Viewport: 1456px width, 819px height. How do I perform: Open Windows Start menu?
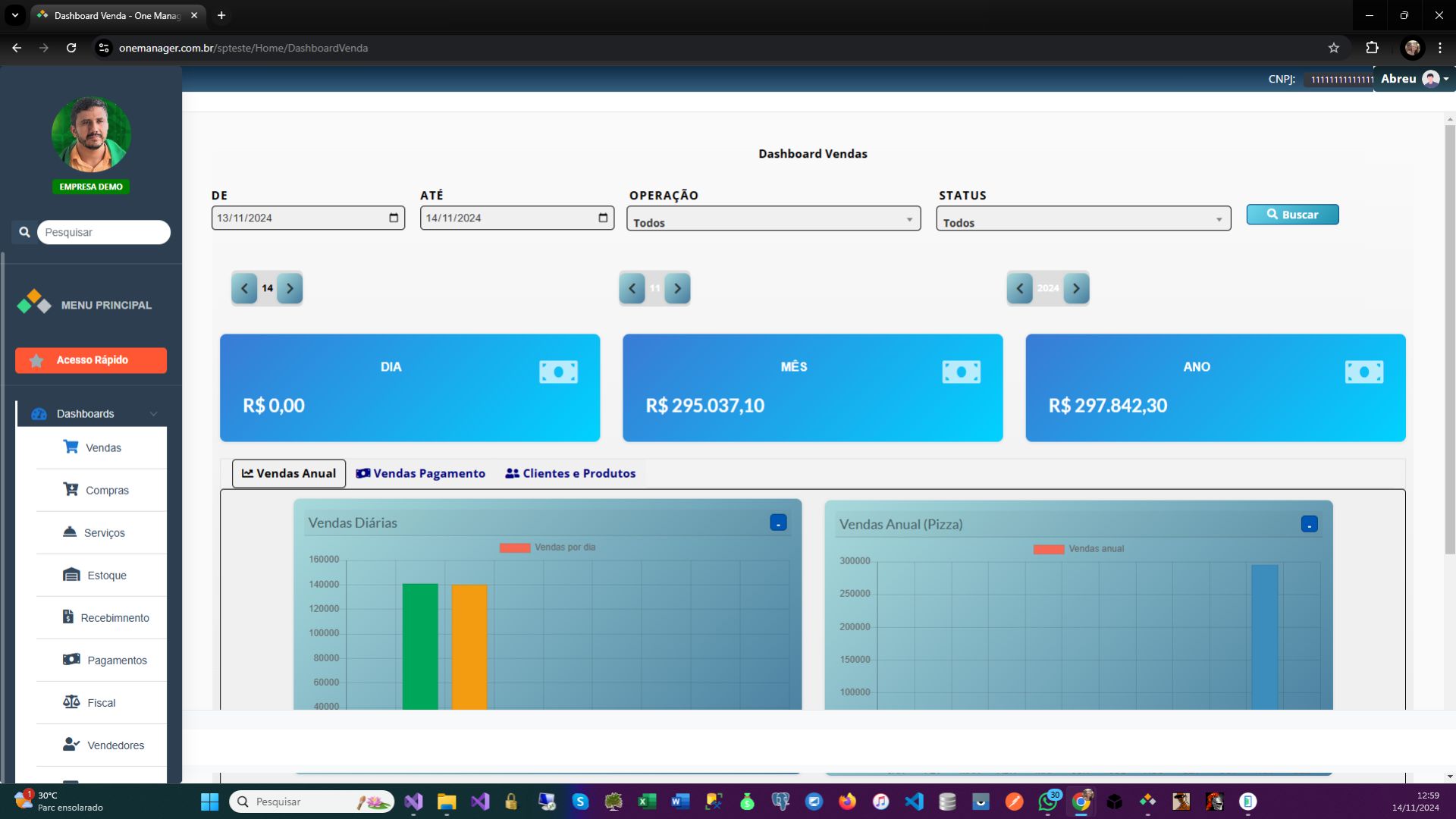[209, 802]
